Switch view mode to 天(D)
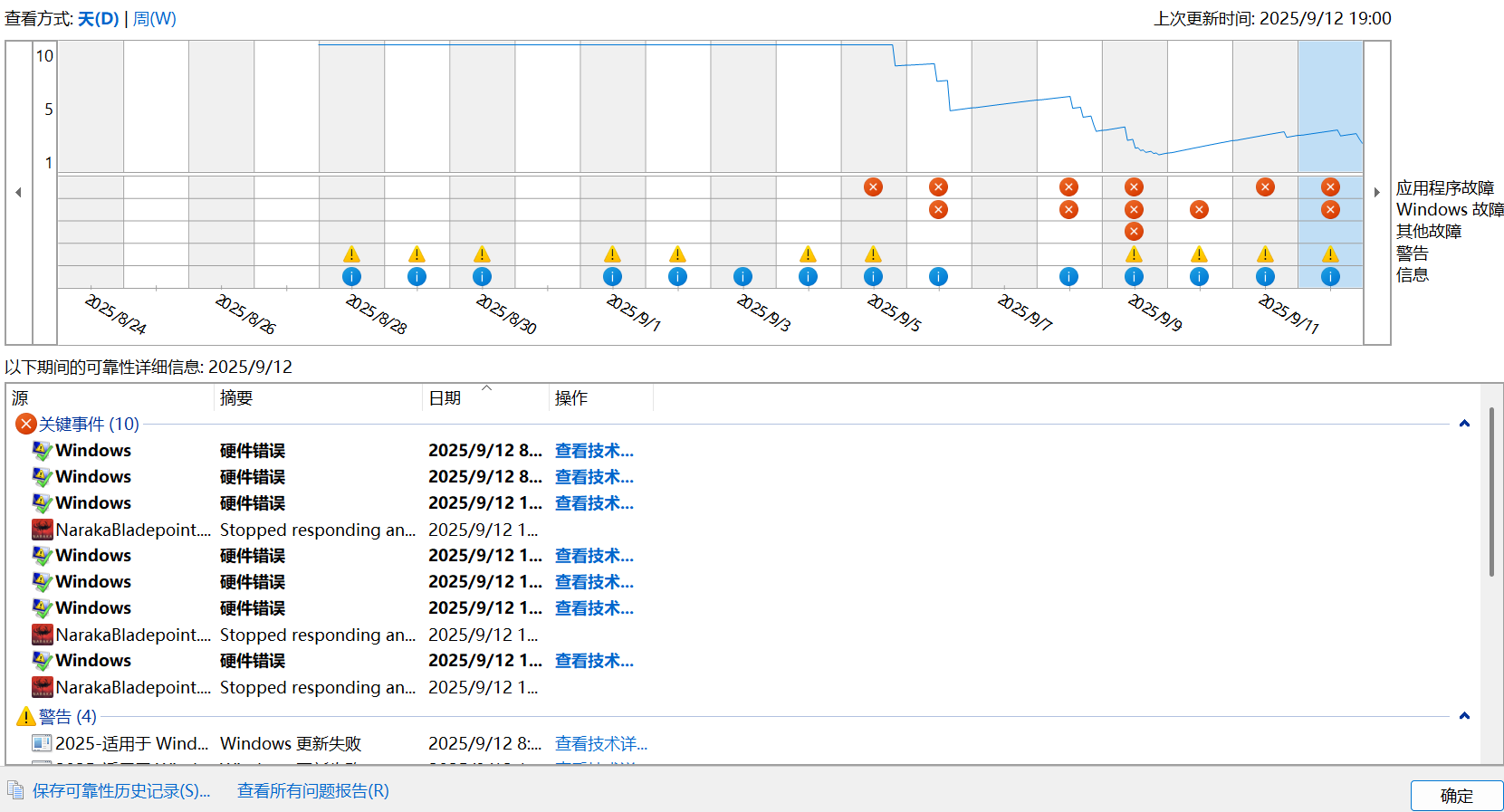The width and height of the screenshot is (1504, 812). [x=98, y=19]
